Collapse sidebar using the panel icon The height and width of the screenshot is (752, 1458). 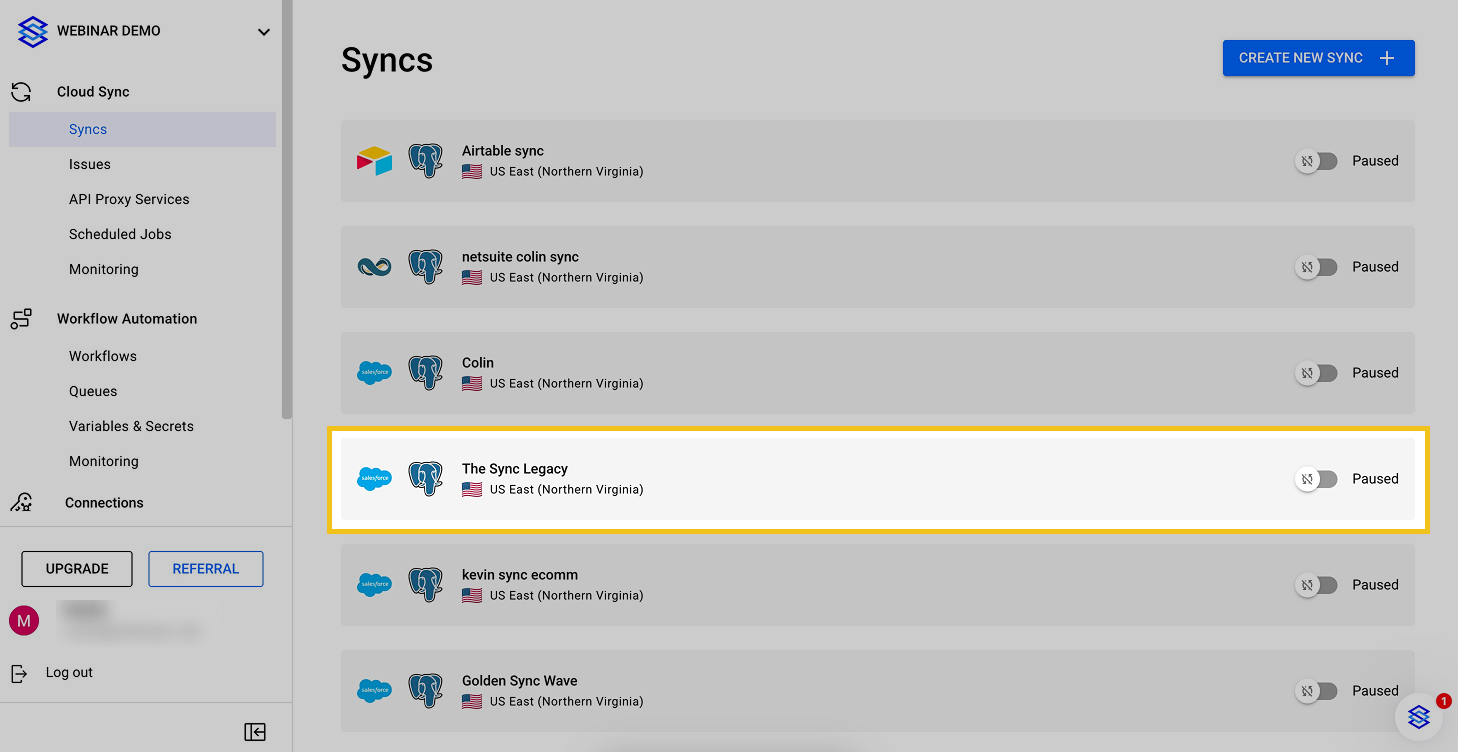click(x=255, y=732)
